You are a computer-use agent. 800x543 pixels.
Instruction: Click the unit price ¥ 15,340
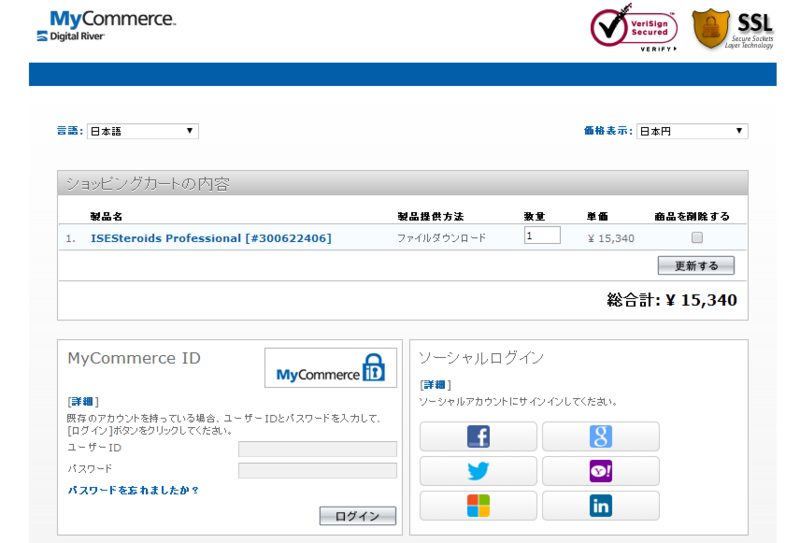tap(611, 238)
